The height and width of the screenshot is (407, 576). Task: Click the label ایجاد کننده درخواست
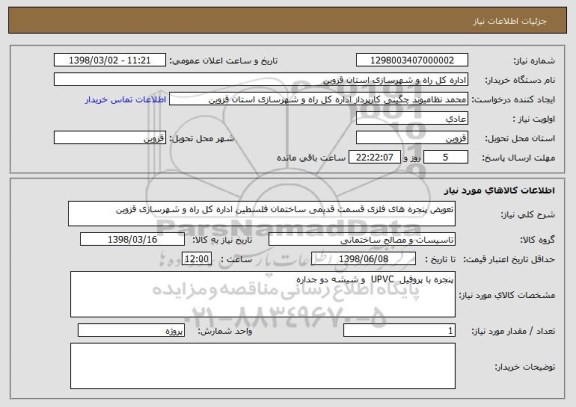[514, 100]
